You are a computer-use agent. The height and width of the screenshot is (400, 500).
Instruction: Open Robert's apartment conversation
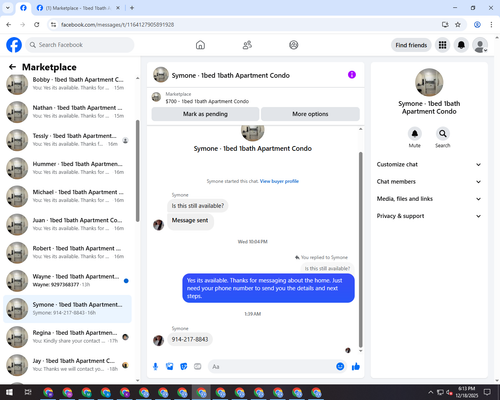(x=67, y=252)
